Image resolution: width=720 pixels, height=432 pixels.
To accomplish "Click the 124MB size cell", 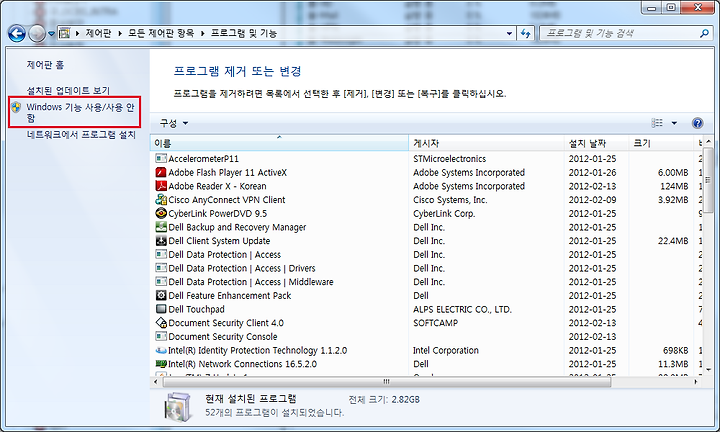I will (x=674, y=186).
